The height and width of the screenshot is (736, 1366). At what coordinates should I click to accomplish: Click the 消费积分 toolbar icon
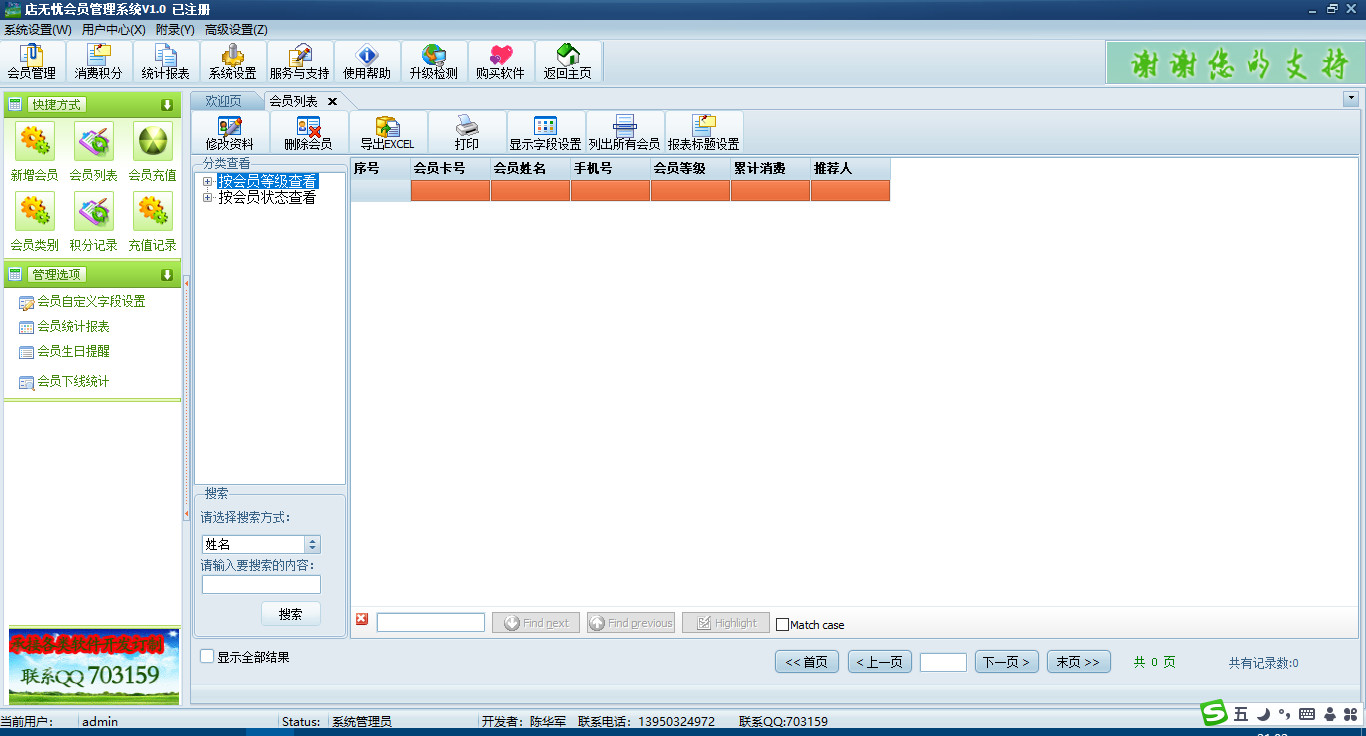(x=98, y=62)
